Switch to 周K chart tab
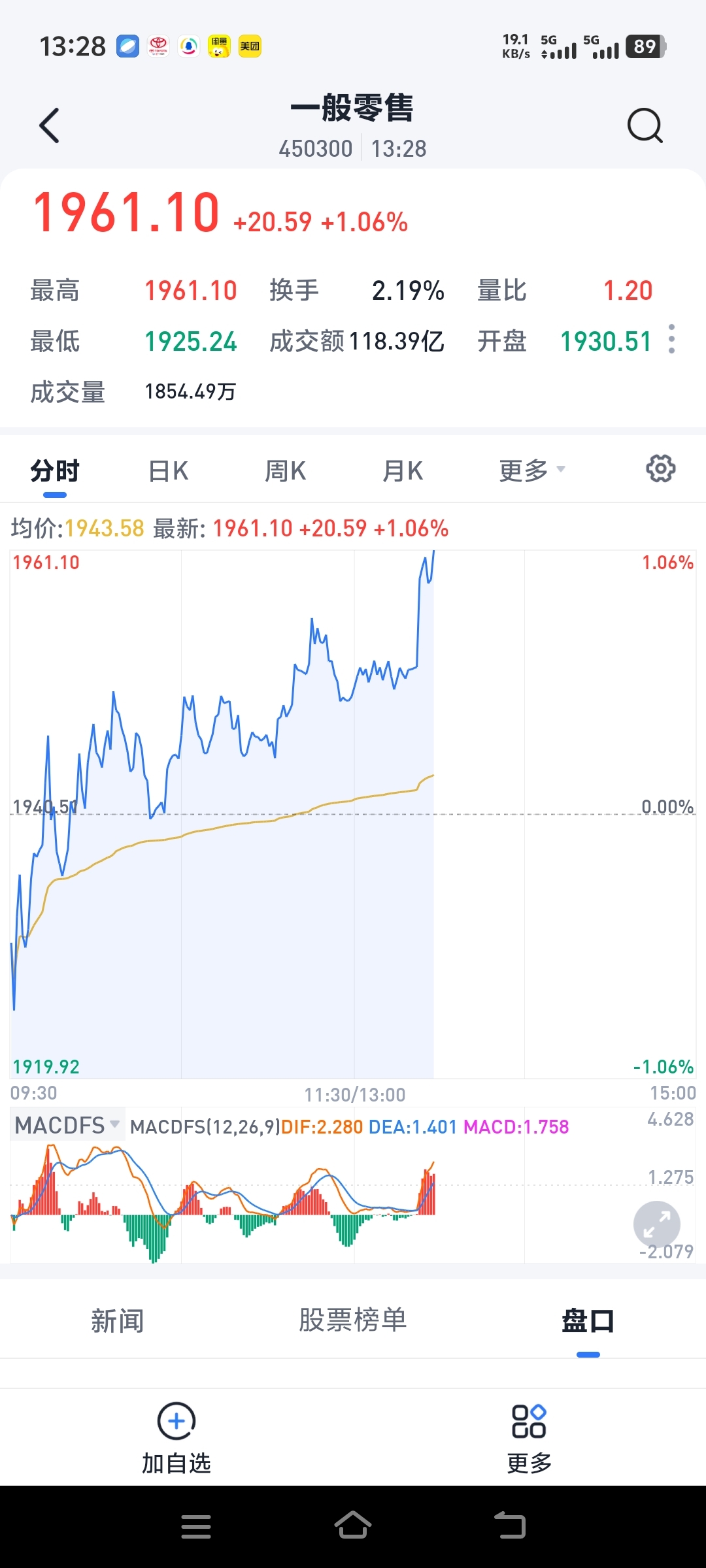Image resolution: width=706 pixels, height=1568 pixels. click(x=286, y=471)
